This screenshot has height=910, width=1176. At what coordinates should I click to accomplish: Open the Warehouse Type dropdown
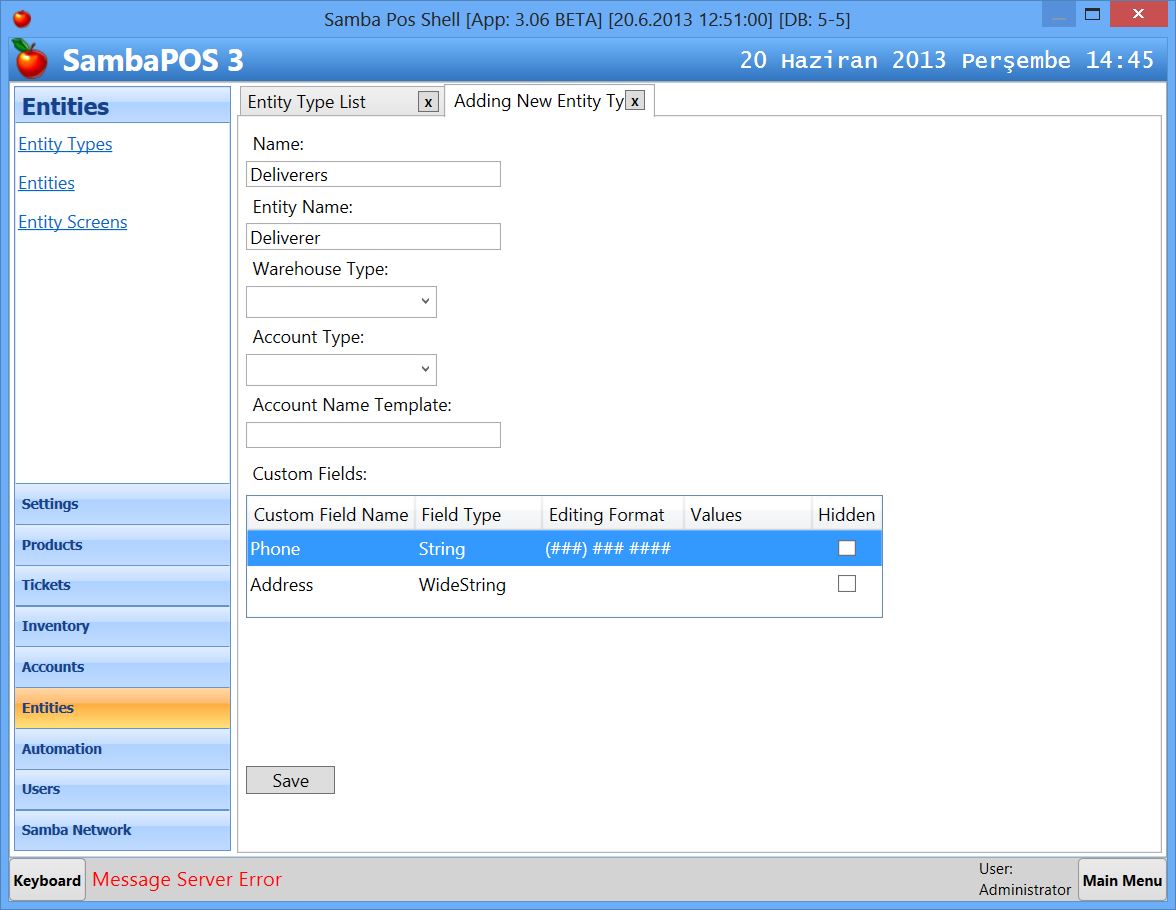click(x=341, y=302)
